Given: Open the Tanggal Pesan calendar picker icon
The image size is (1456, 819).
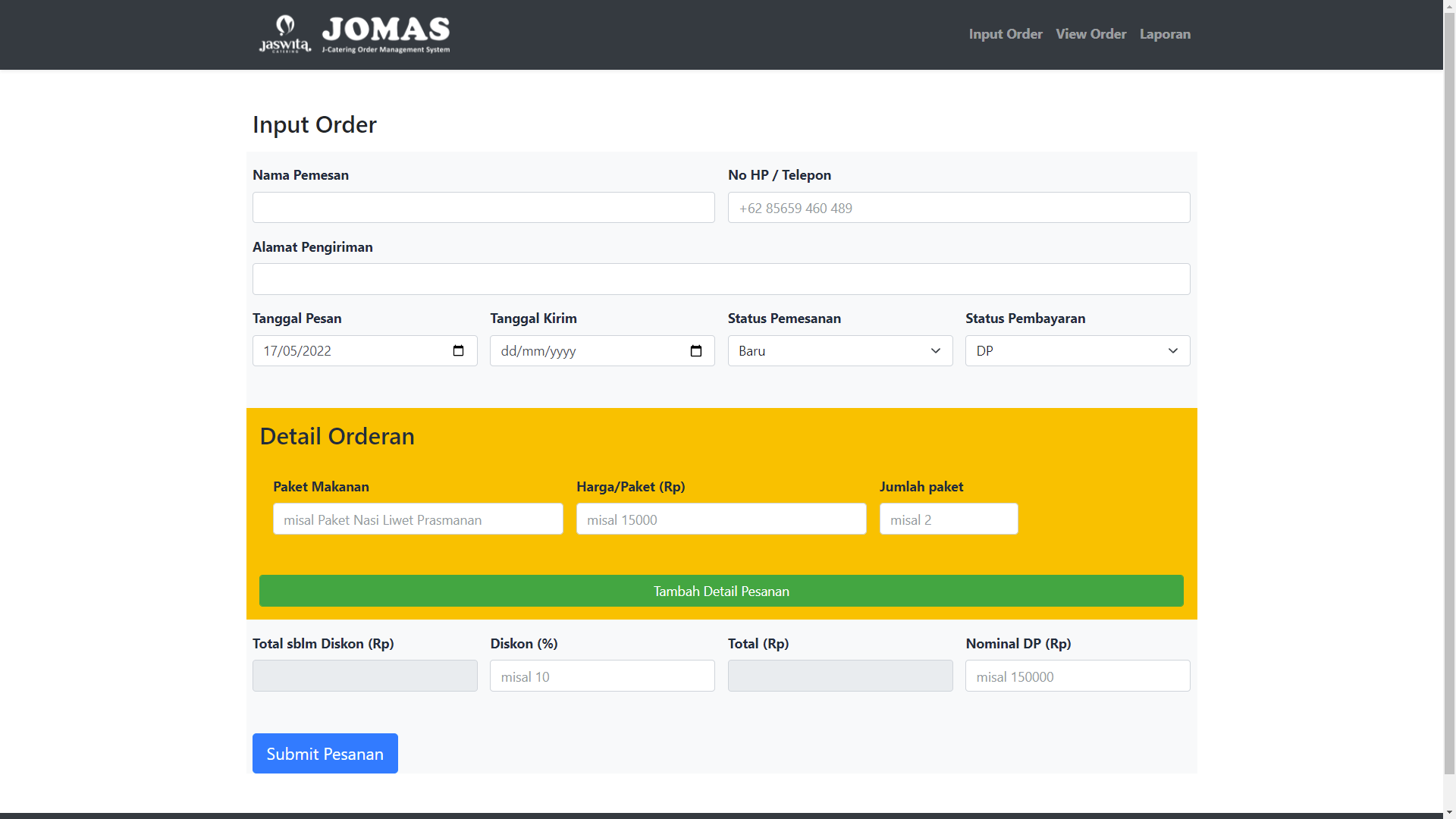Looking at the screenshot, I should pyautogui.click(x=458, y=351).
